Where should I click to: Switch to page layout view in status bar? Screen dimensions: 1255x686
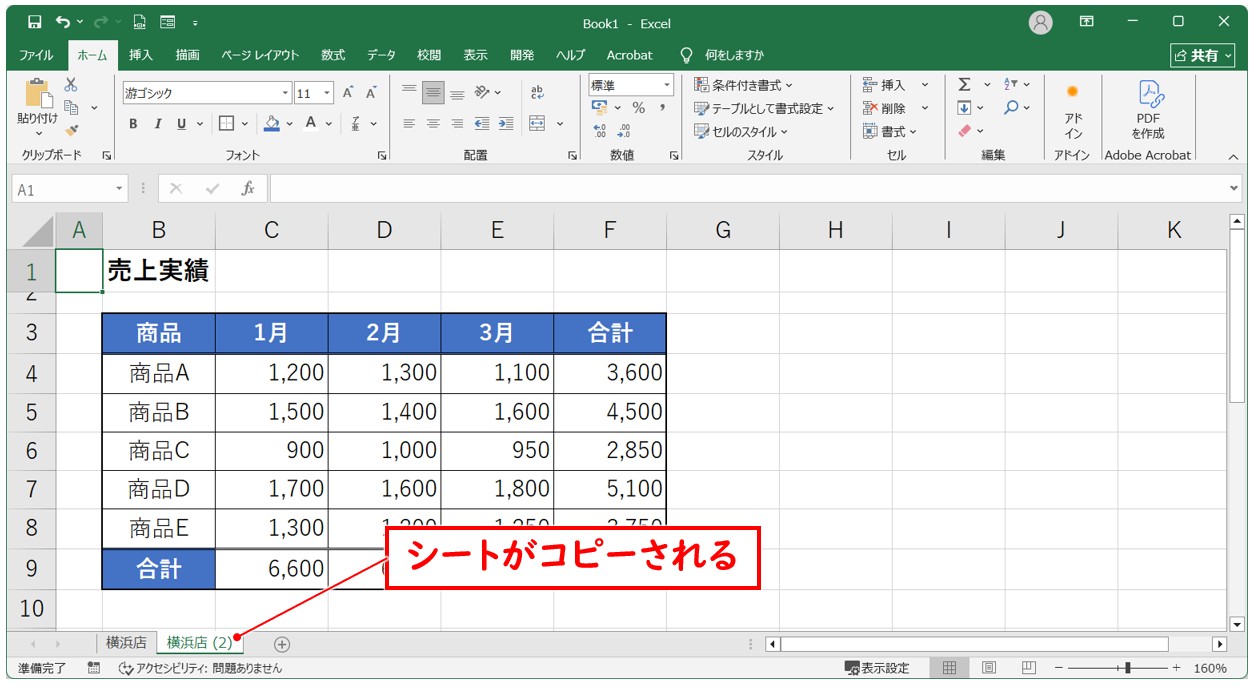pyautogui.click(x=988, y=668)
